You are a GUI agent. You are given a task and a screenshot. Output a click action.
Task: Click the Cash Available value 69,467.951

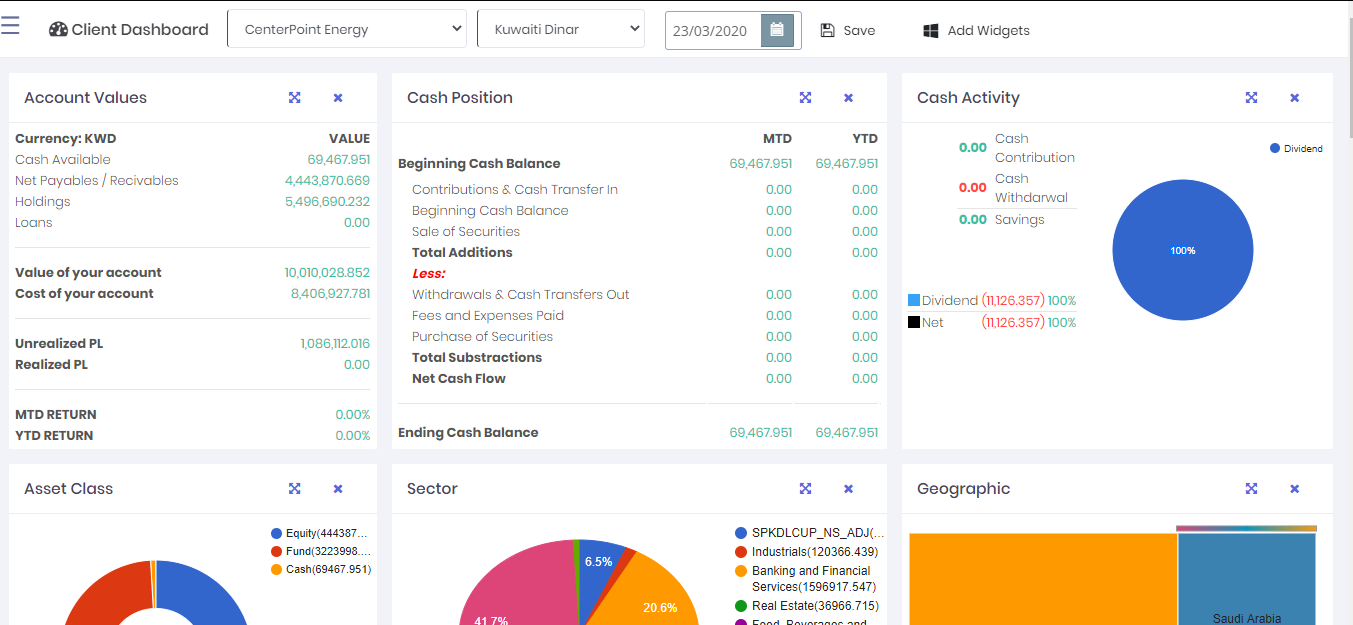pos(339,160)
